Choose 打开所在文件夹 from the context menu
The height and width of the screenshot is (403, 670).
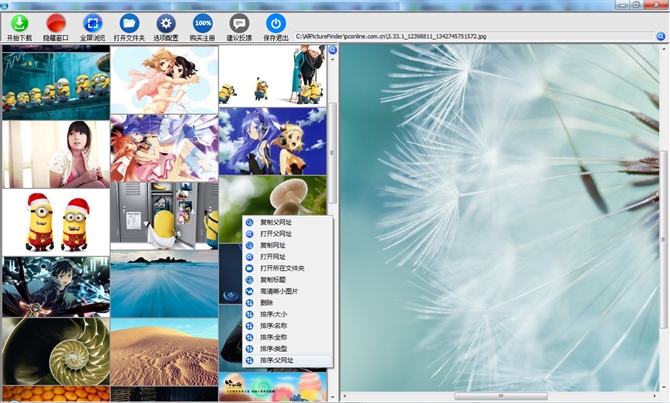coord(282,268)
